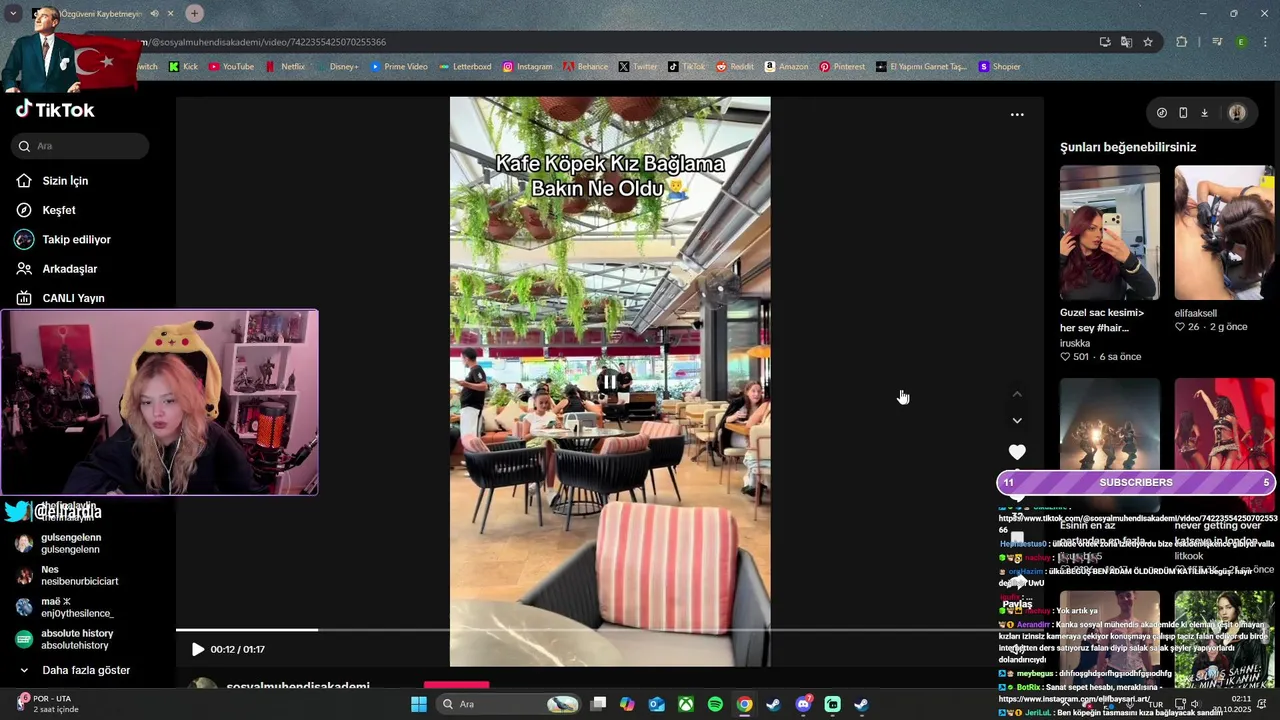Open the media control icon in toolbar

[x=1217, y=42]
